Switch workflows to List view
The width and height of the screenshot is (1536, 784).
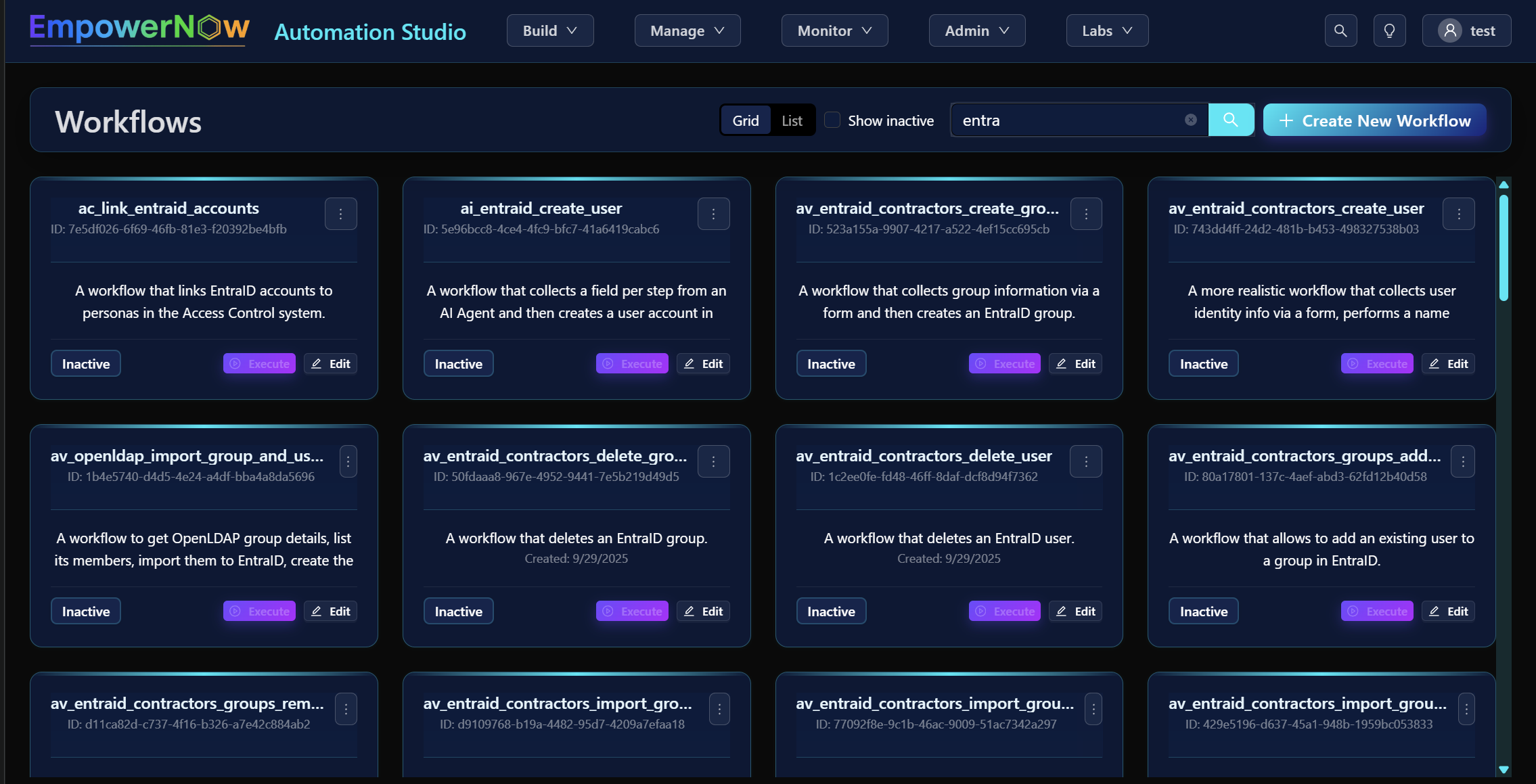pyautogui.click(x=792, y=120)
